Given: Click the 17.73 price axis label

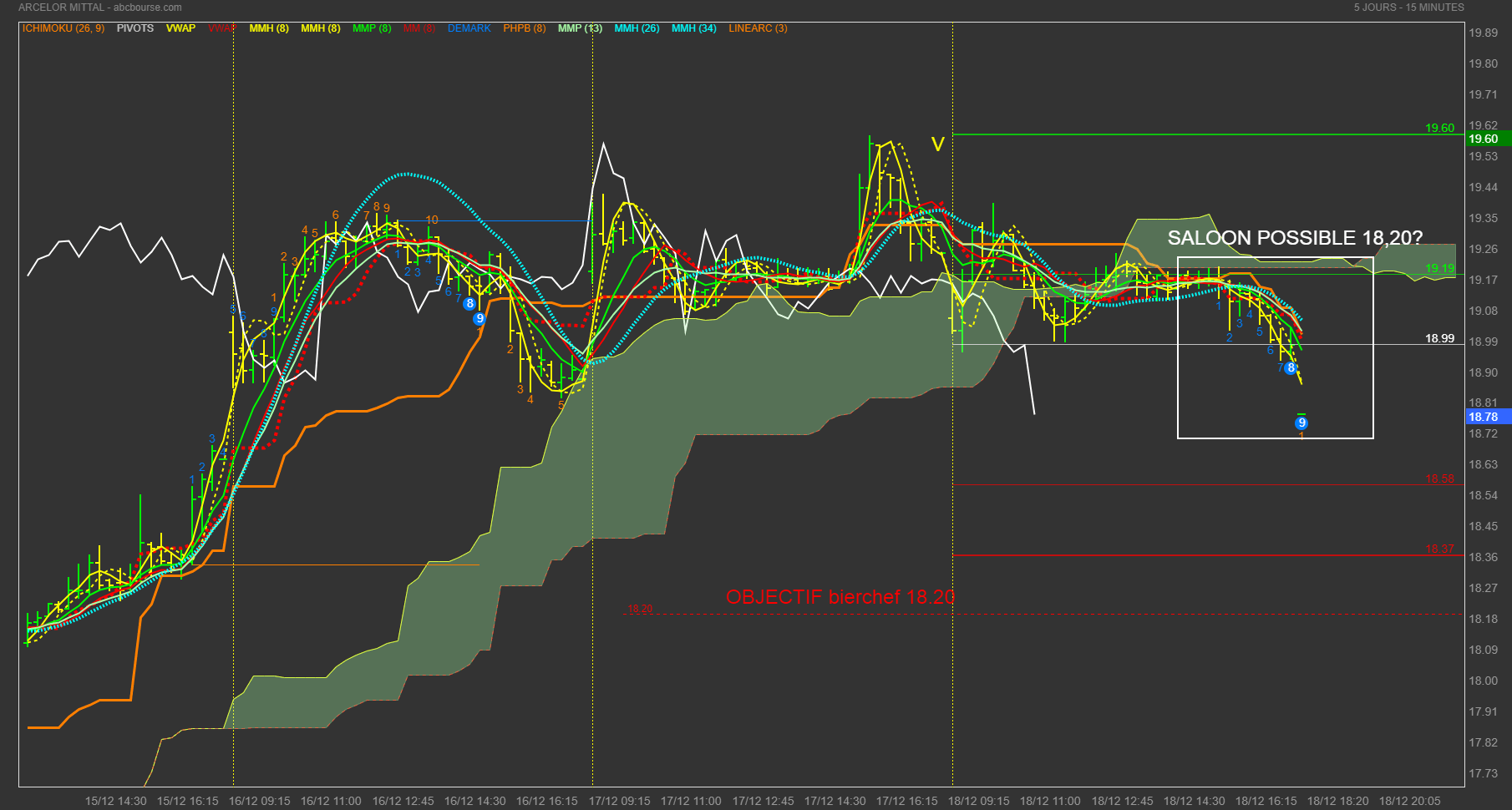Looking at the screenshot, I should [x=1484, y=773].
